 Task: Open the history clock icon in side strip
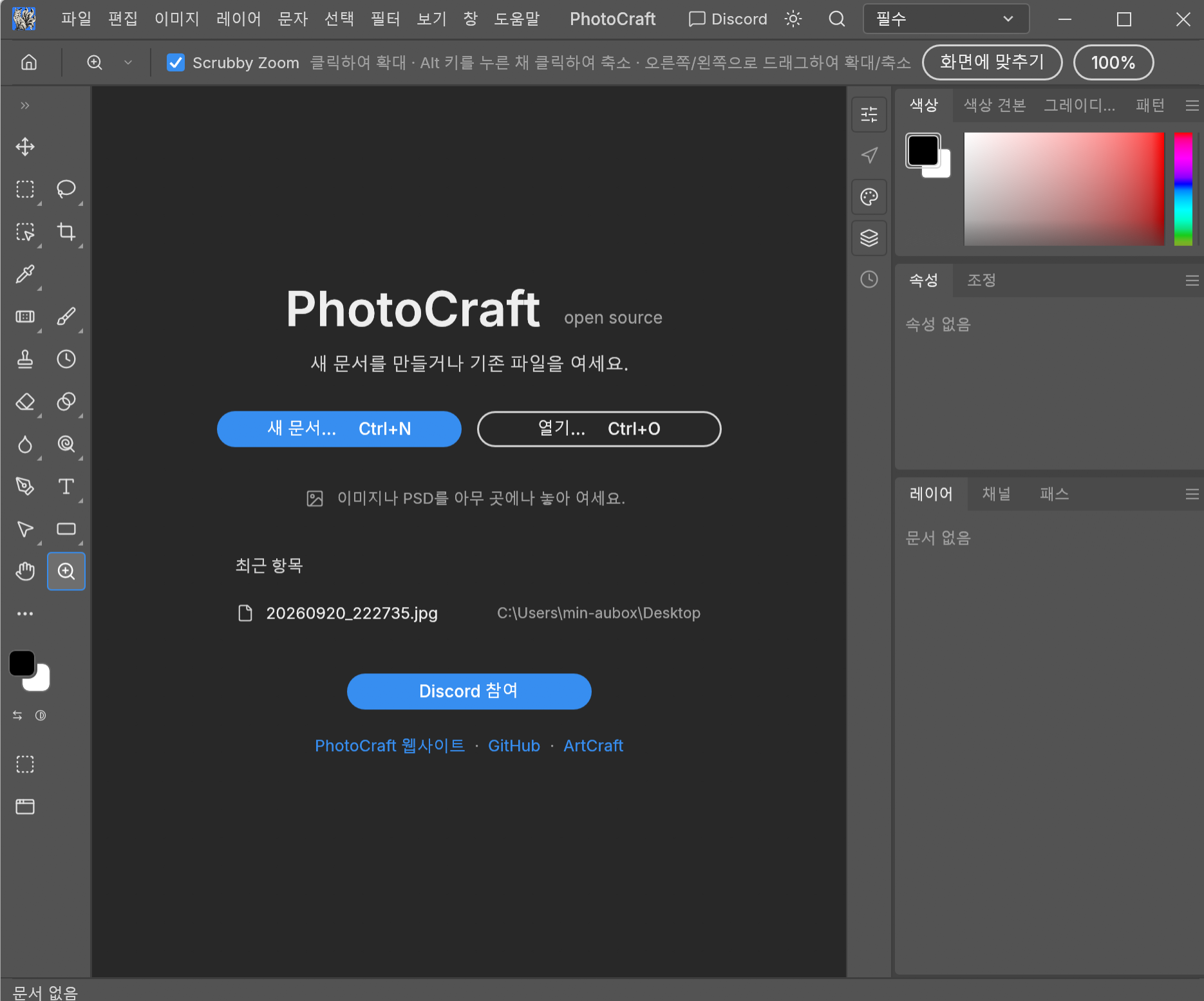click(869, 279)
